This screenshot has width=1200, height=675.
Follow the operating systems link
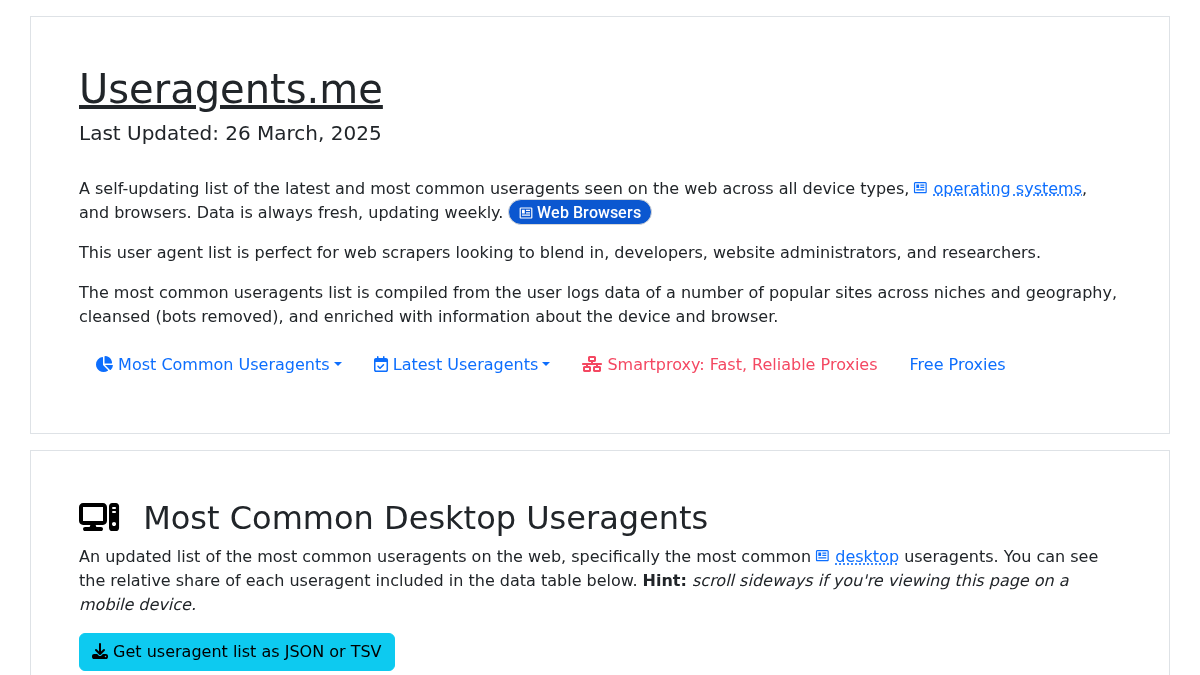pos(1007,188)
